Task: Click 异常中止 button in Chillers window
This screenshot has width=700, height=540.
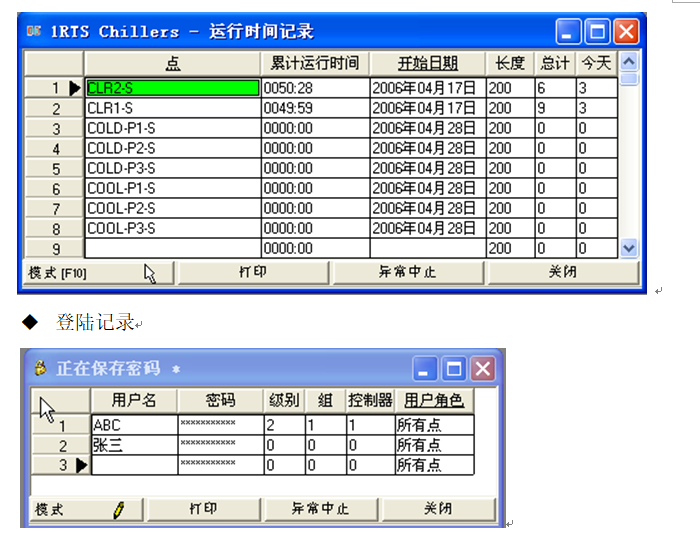Action: click(x=408, y=273)
